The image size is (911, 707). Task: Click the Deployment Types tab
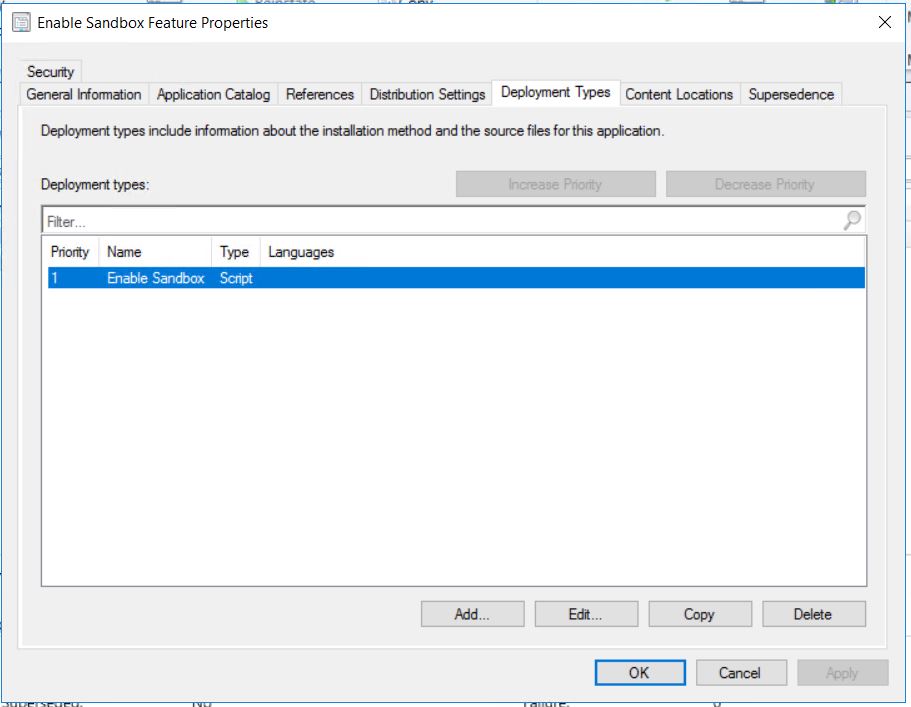point(556,90)
